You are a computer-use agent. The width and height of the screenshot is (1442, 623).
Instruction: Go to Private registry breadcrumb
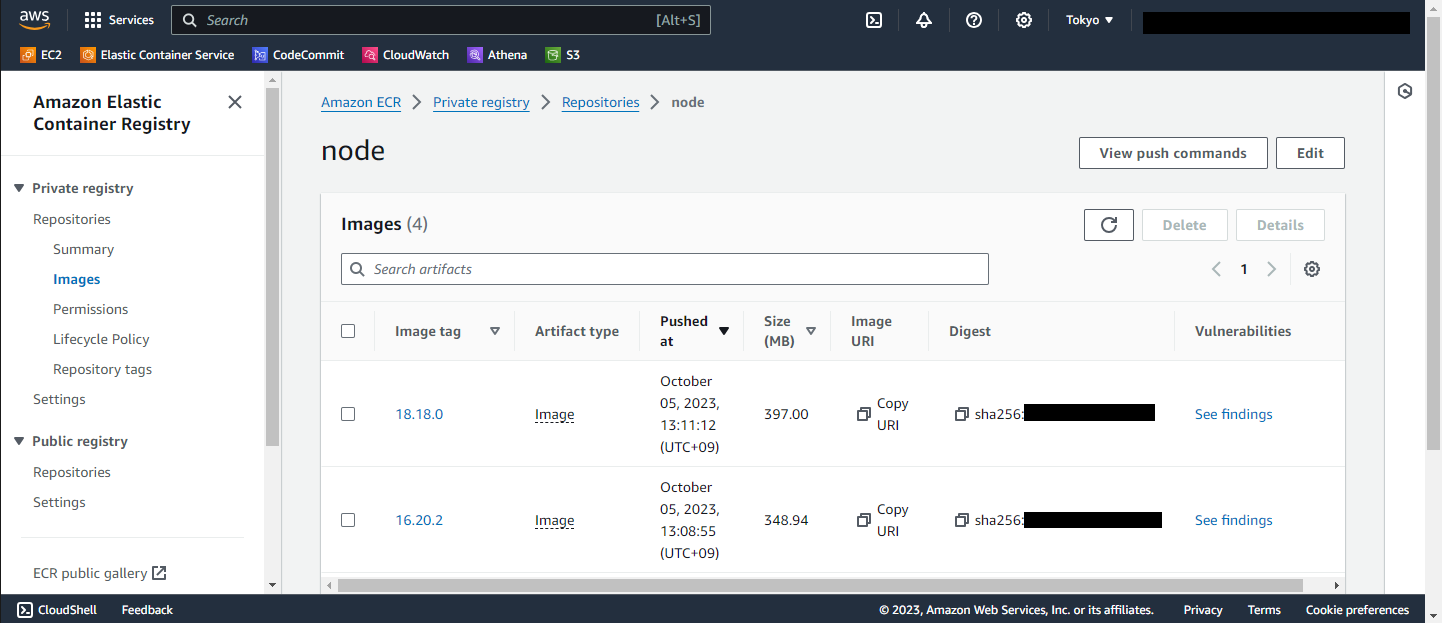pyautogui.click(x=481, y=102)
